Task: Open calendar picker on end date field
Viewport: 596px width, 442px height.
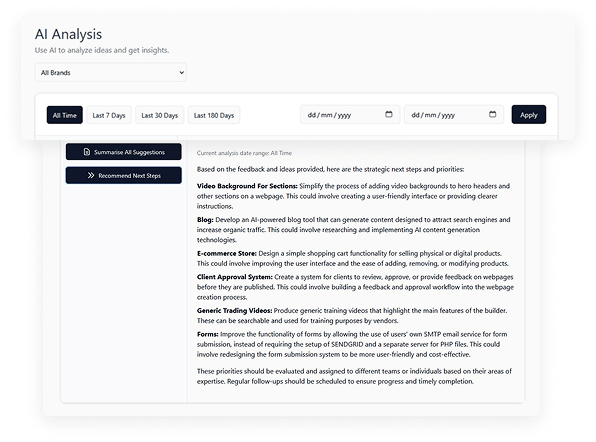Action: [492, 114]
